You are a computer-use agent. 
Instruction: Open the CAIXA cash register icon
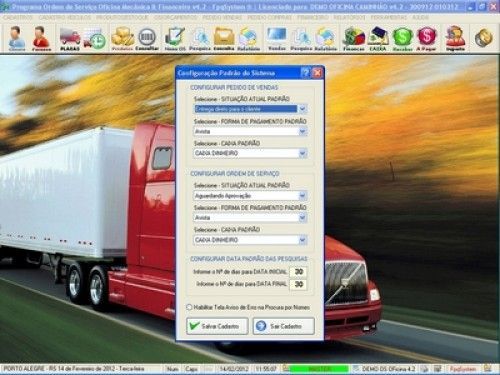click(378, 39)
